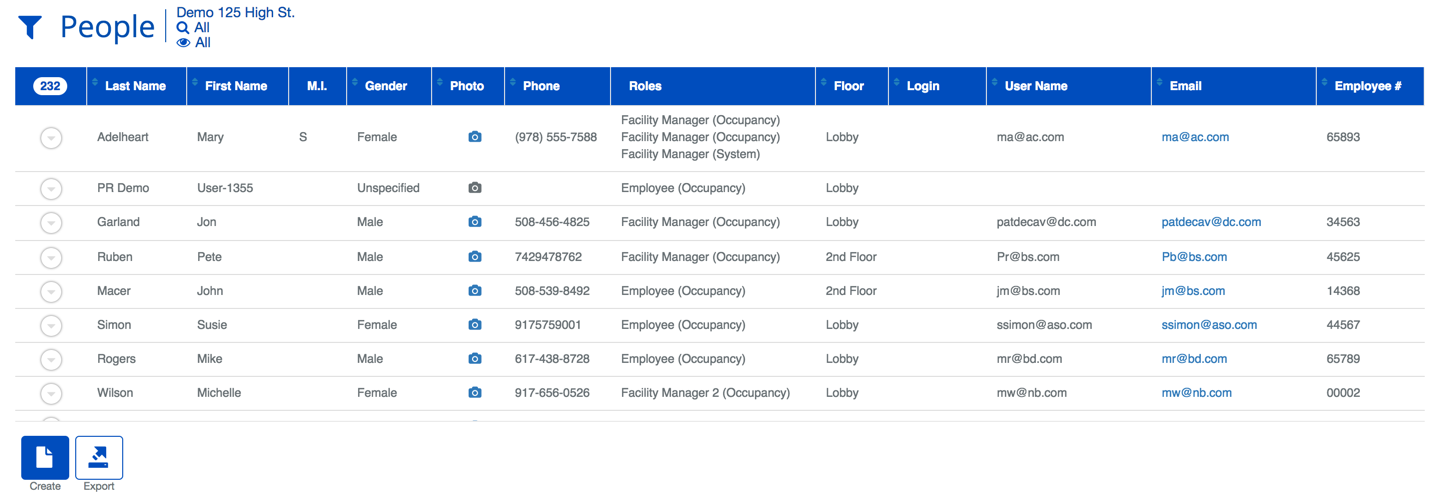
Task: Open photo camera icon for Adelheart
Action: 475,137
